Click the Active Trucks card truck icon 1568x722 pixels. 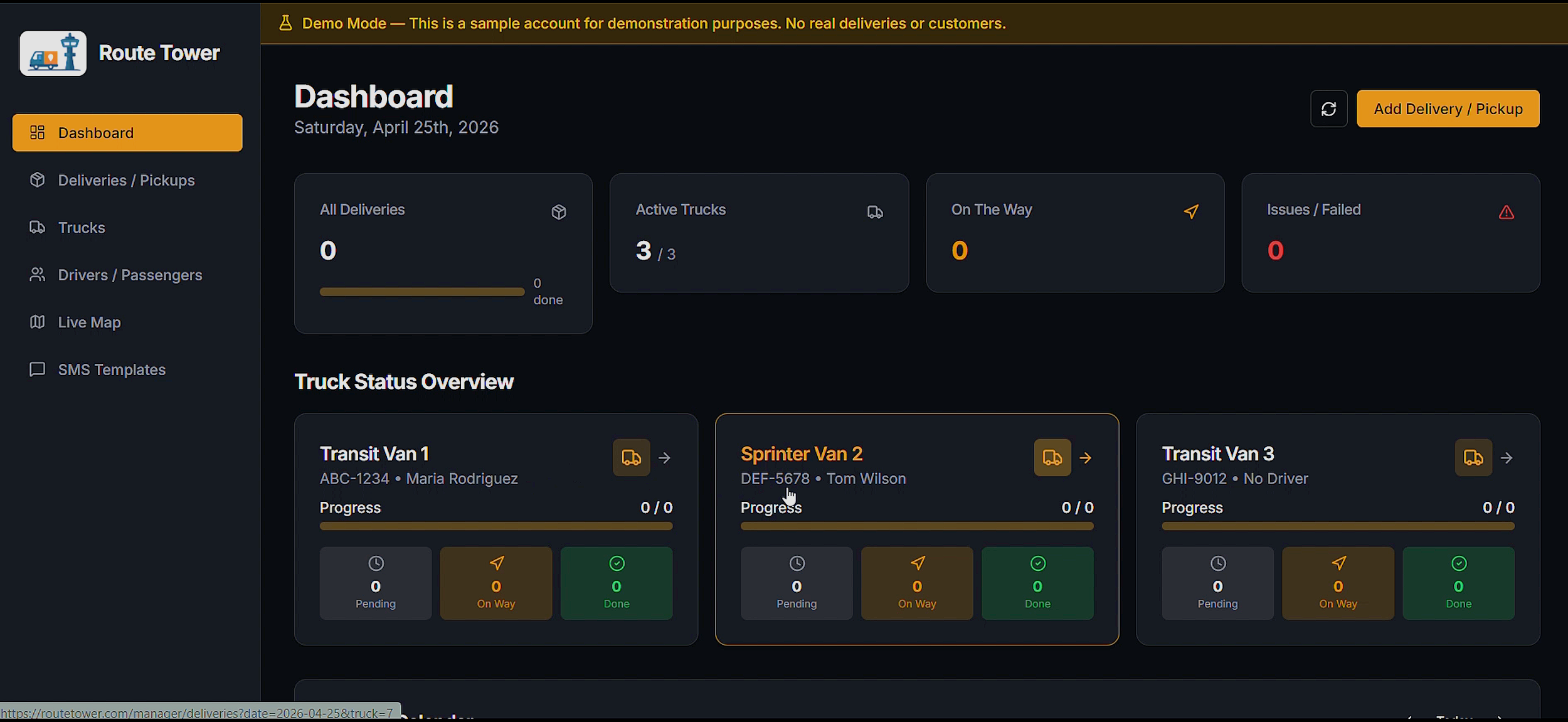(875, 212)
